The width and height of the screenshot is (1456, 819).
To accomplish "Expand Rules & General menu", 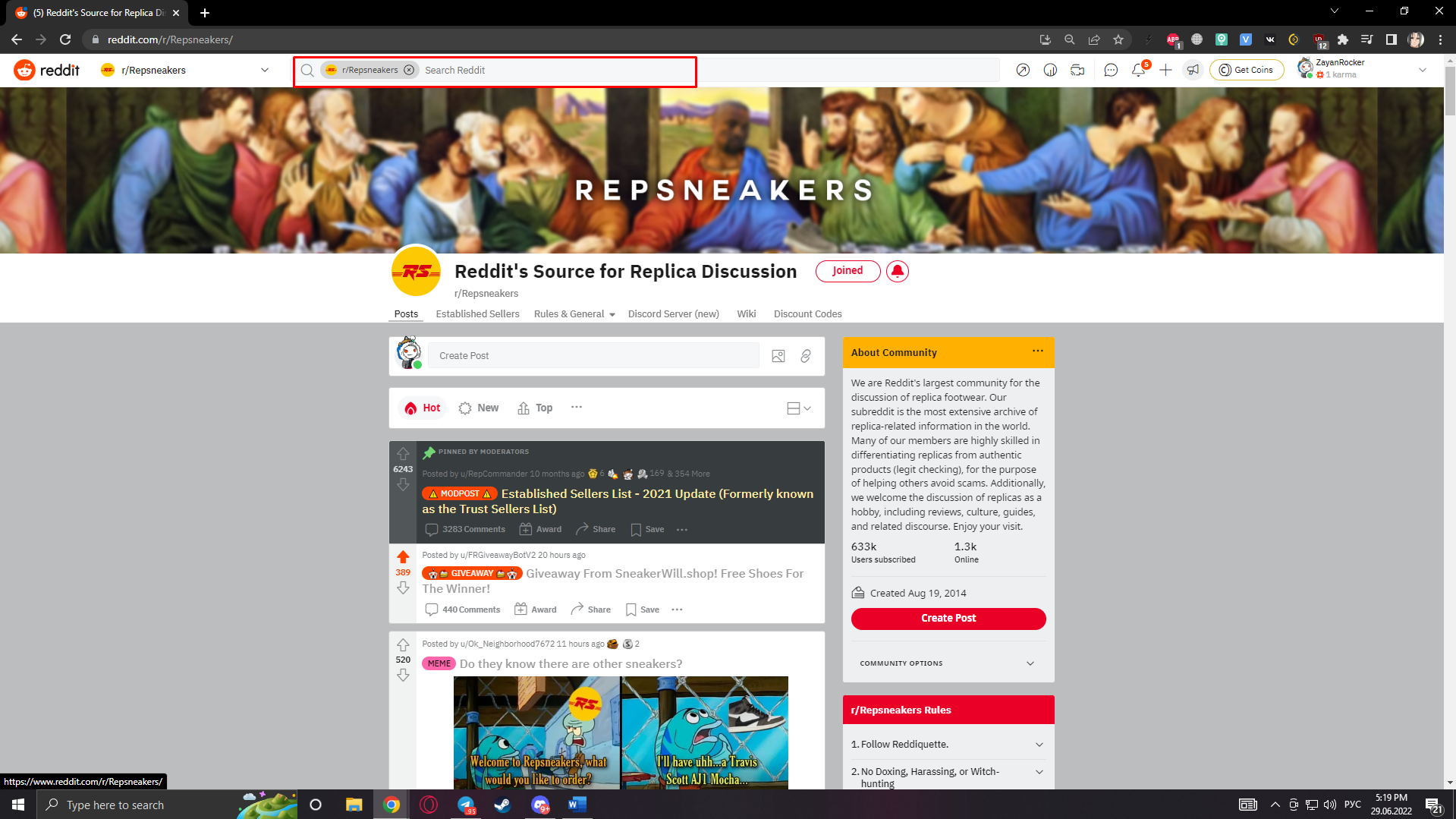I will [574, 314].
